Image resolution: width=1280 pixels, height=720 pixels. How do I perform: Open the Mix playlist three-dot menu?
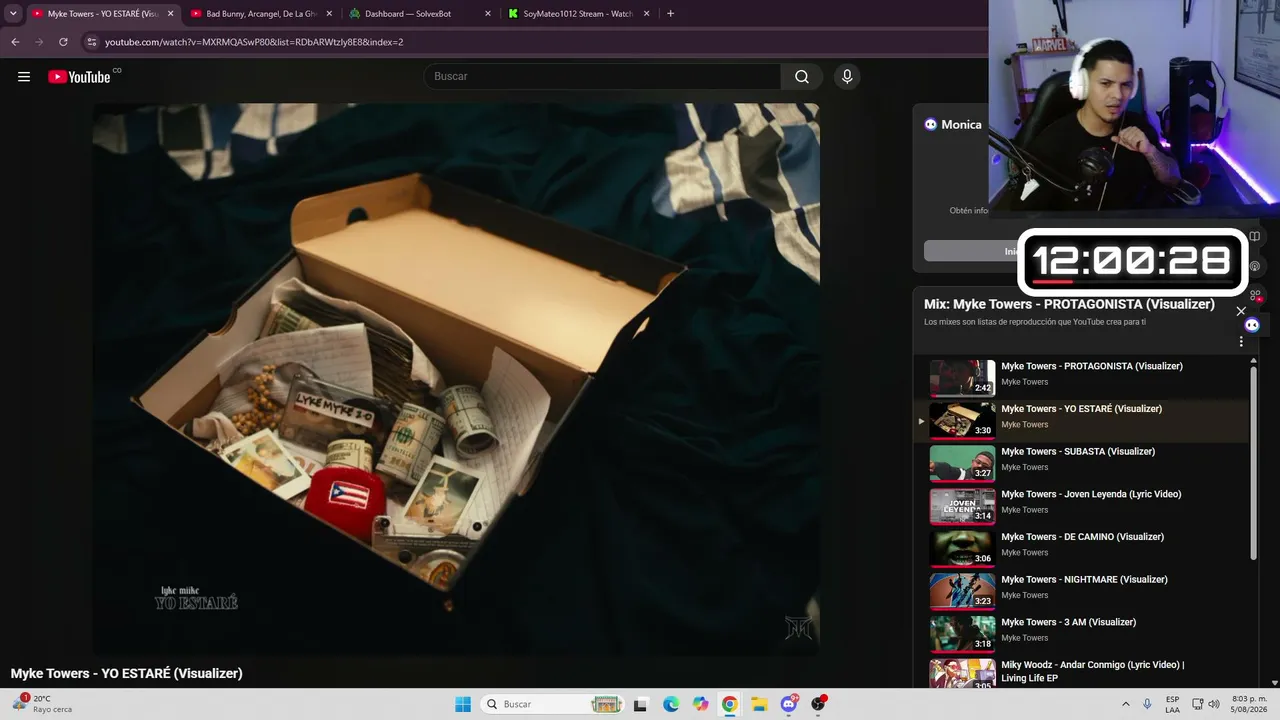point(1241,342)
